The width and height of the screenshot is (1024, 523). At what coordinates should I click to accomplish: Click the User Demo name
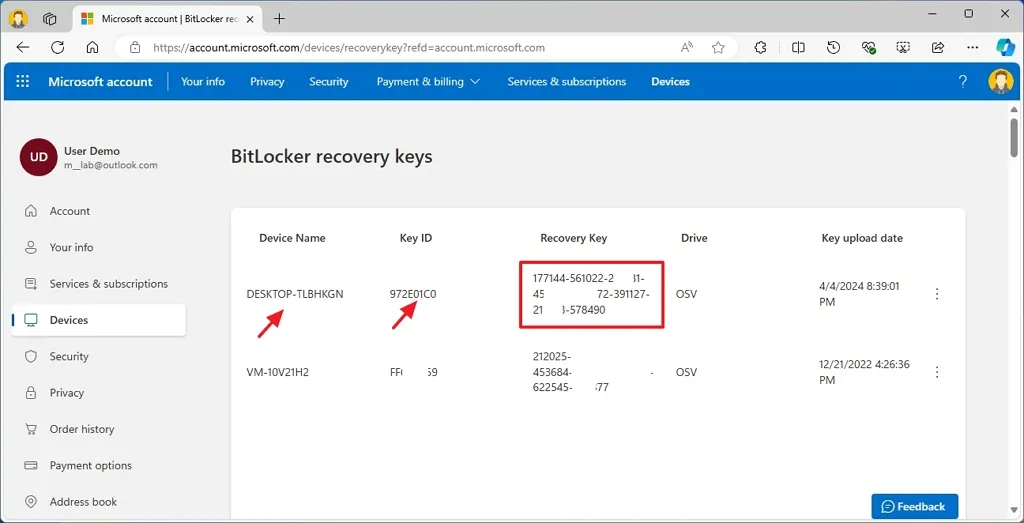pos(92,151)
